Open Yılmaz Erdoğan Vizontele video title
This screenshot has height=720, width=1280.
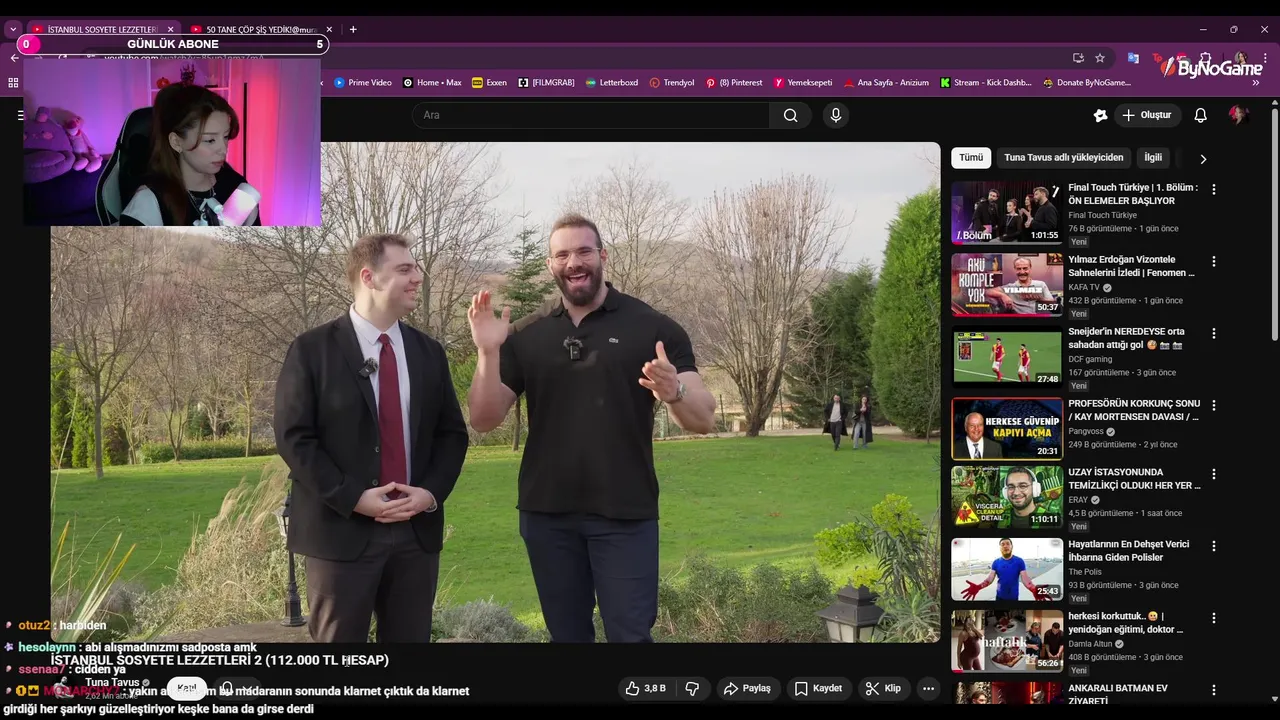tap(1131, 266)
